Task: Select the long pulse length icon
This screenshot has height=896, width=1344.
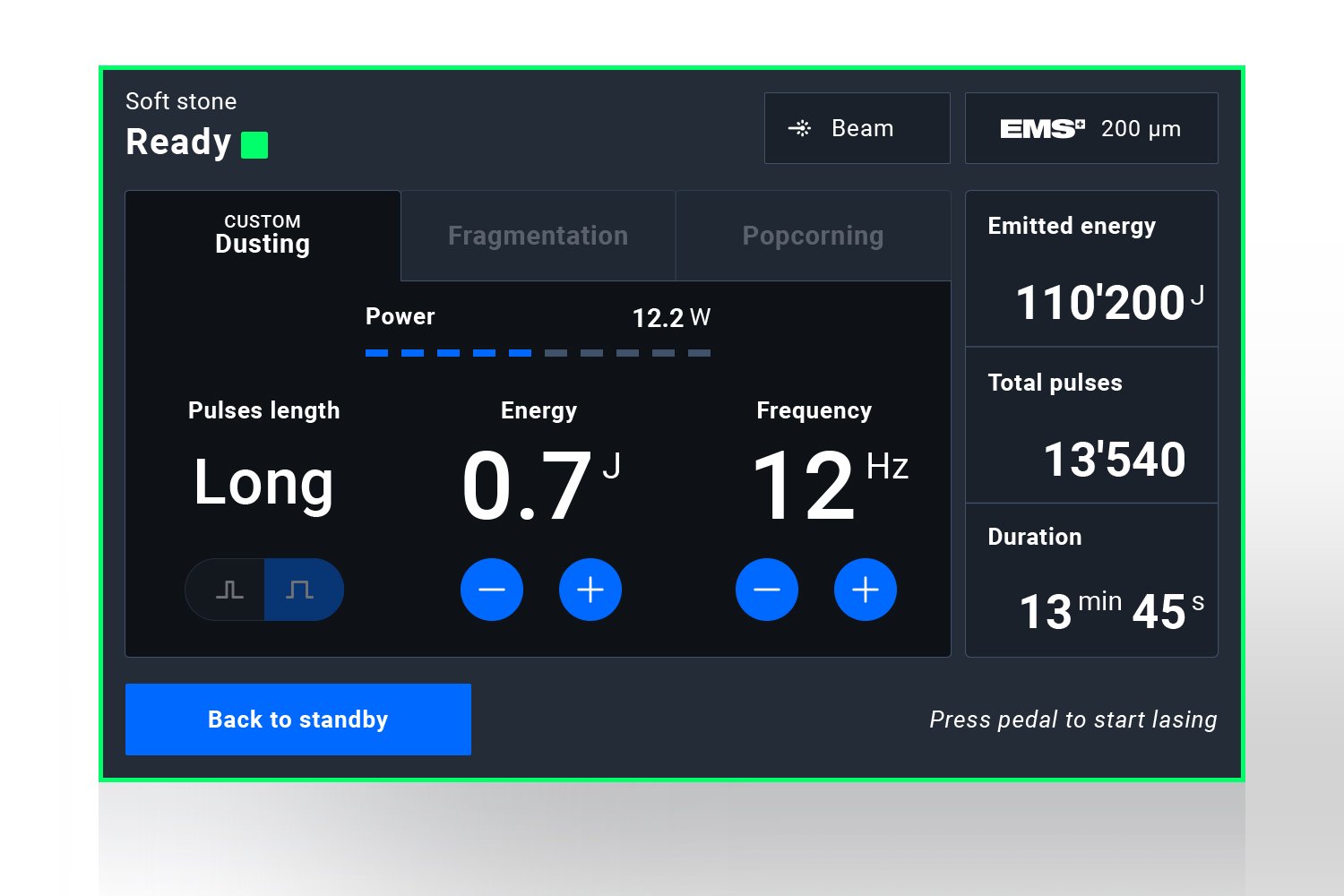Action: pos(303,590)
